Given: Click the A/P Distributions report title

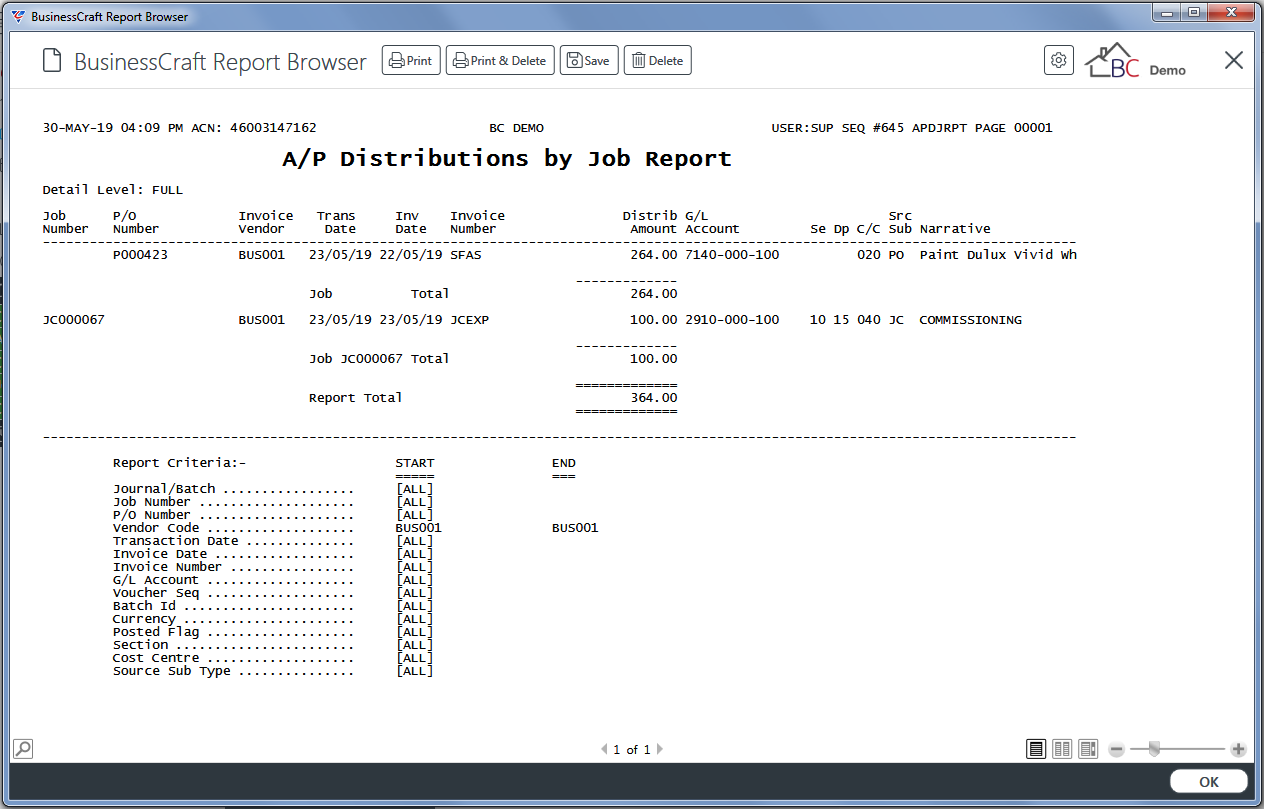Looking at the screenshot, I should 507,159.
